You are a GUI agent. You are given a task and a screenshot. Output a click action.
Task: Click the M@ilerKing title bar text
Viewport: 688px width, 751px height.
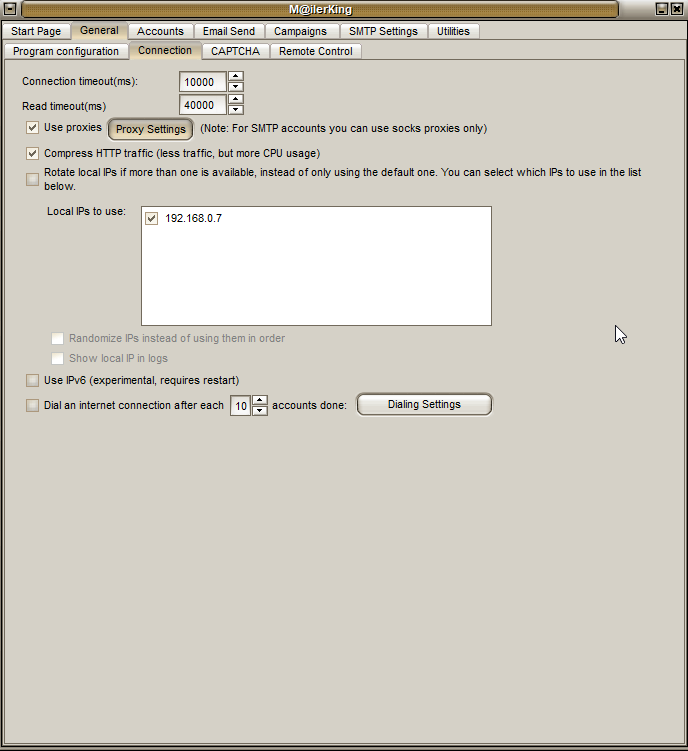(x=321, y=9)
